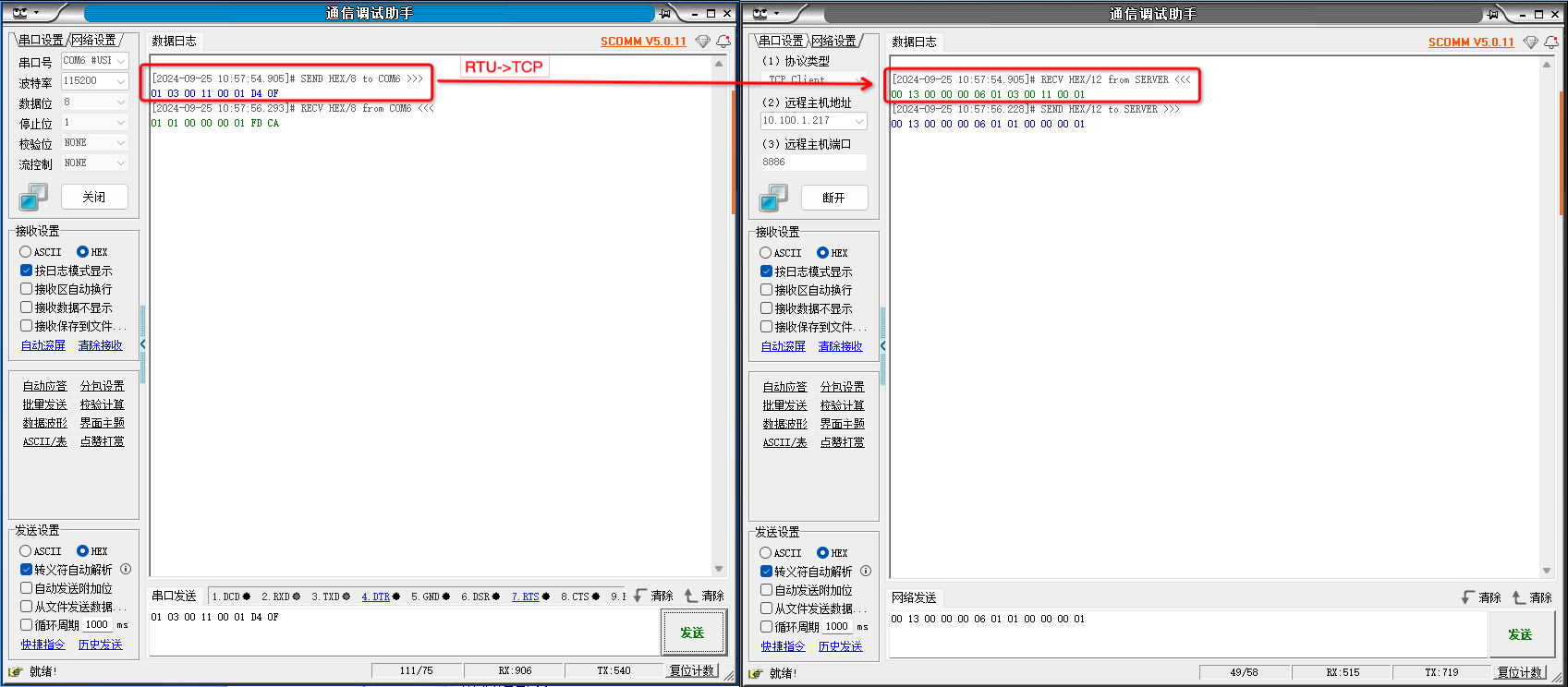This screenshot has width=1568, height=687.
Task: Click the pointing hand status icon in left window
Action: point(16,671)
